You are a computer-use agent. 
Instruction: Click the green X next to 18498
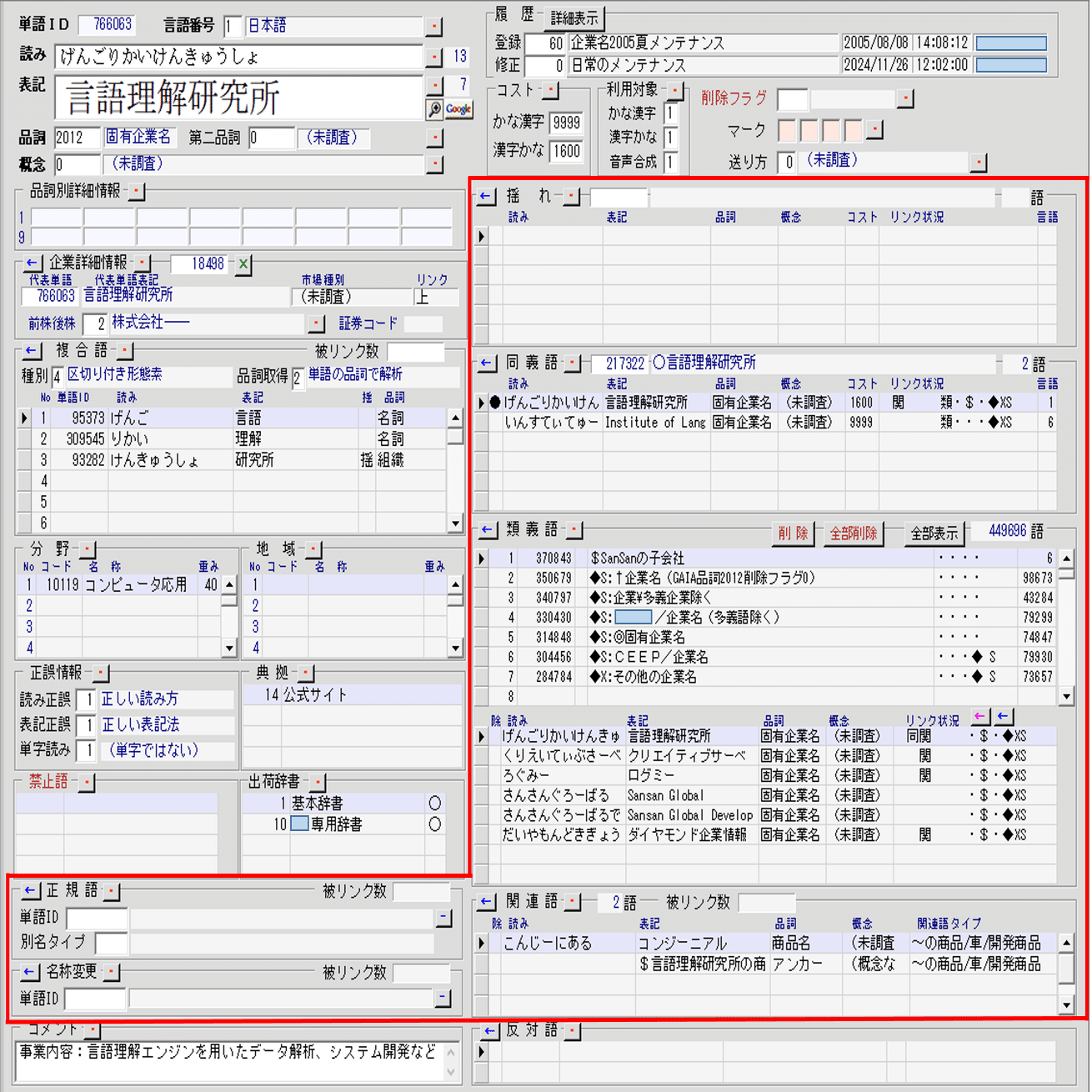tap(243, 264)
